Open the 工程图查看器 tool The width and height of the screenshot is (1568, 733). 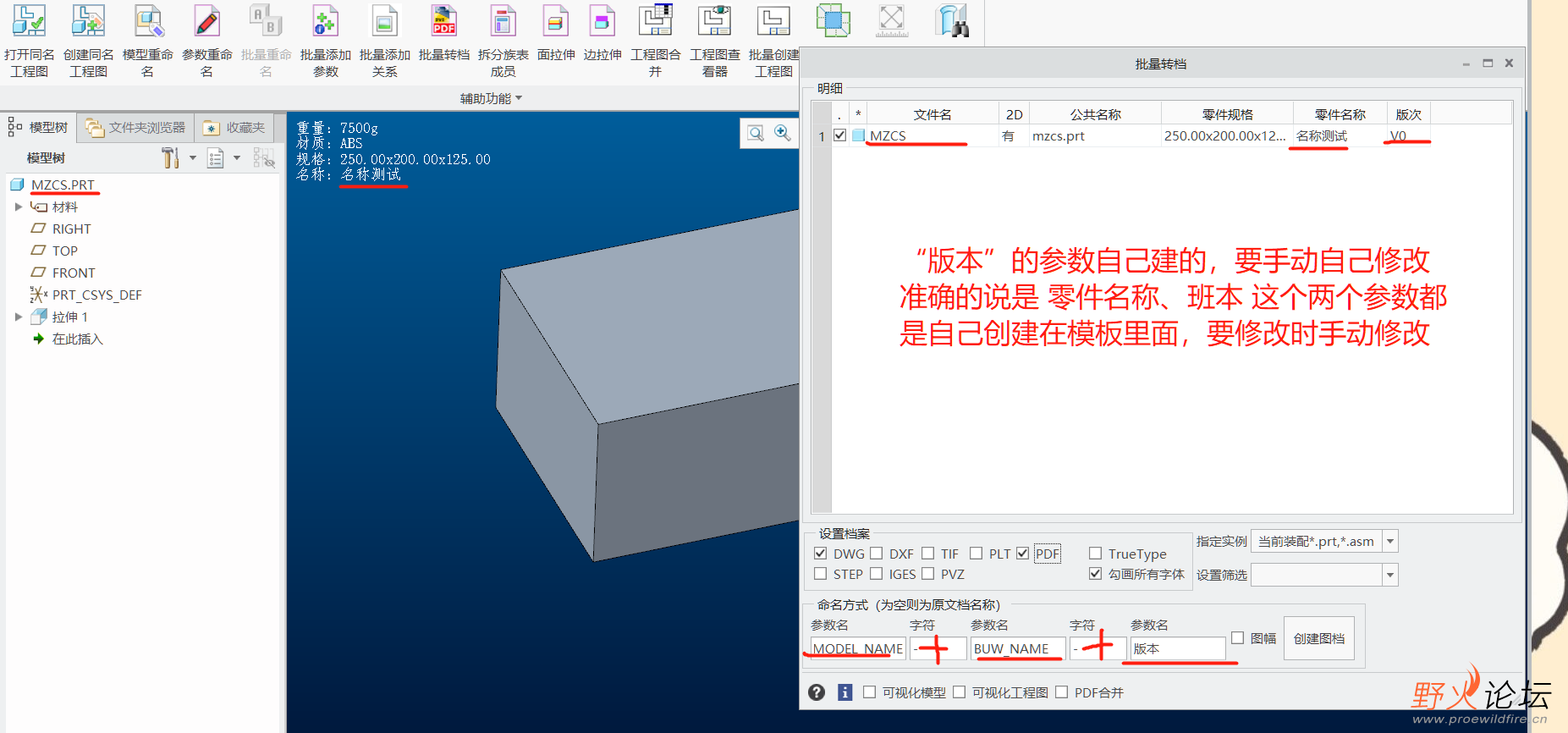pyautogui.click(x=715, y=20)
